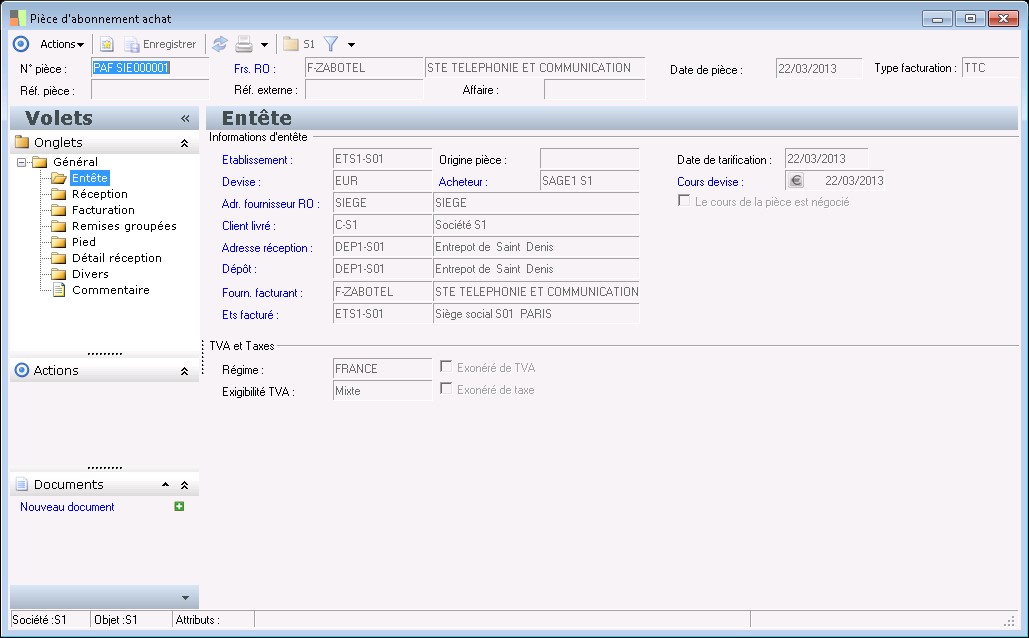The image size is (1029, 638).
Task: Click the blue circle icon left of Actions
Action: tap(22, 44)
